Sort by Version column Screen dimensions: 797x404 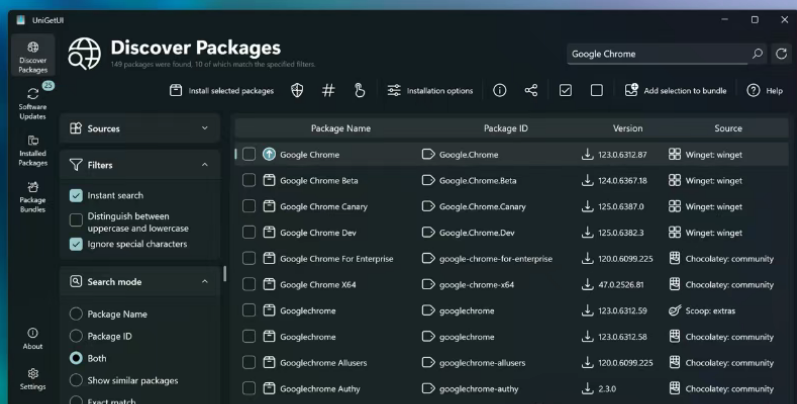pos(628,128)
